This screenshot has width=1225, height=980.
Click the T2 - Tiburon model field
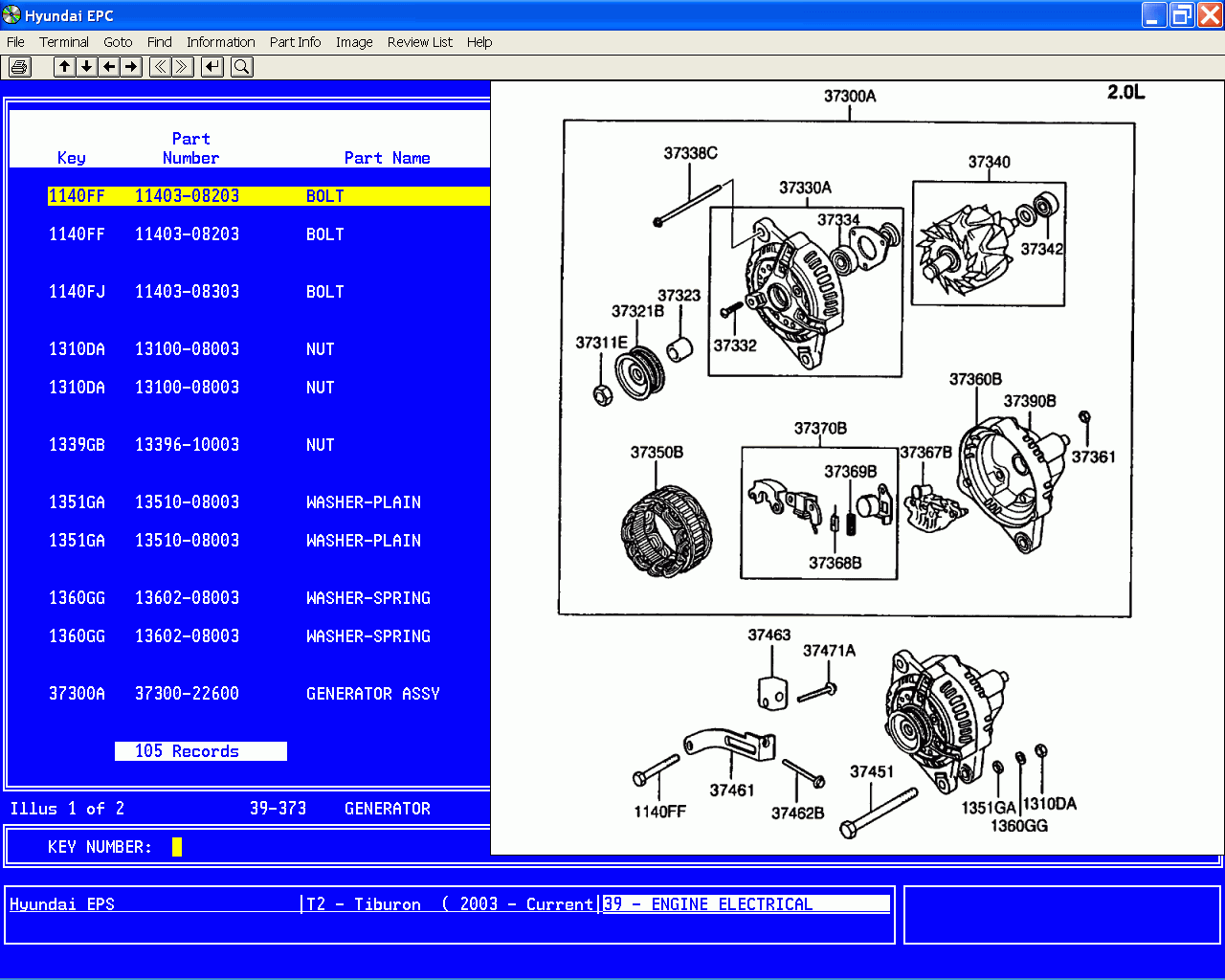(x=450, y=904)
